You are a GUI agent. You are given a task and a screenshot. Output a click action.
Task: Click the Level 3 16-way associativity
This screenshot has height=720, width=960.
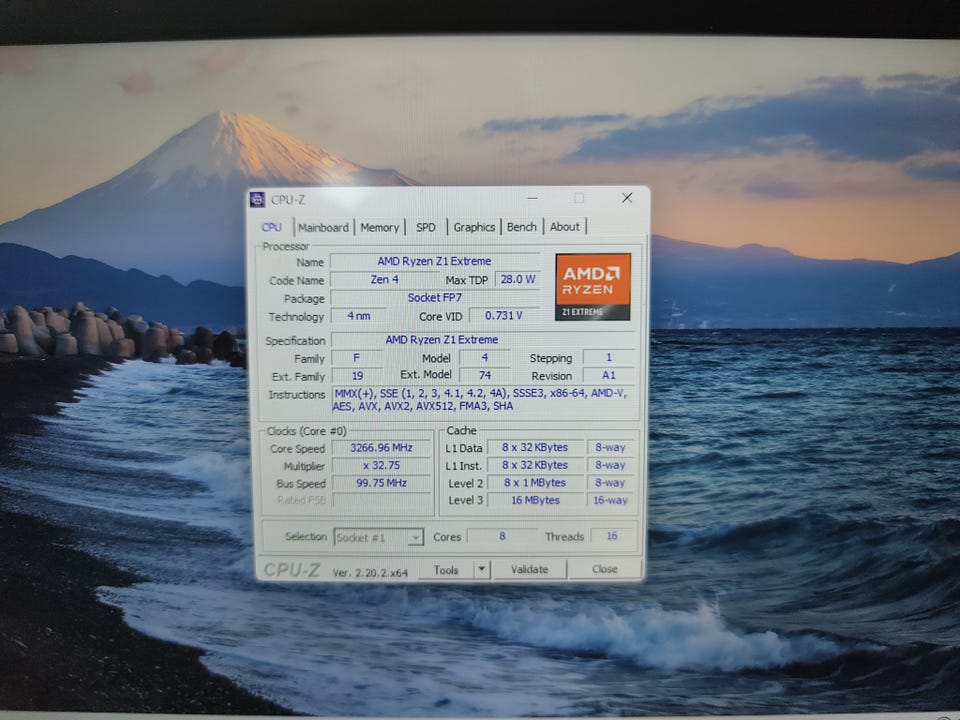[x=610, y=500]
